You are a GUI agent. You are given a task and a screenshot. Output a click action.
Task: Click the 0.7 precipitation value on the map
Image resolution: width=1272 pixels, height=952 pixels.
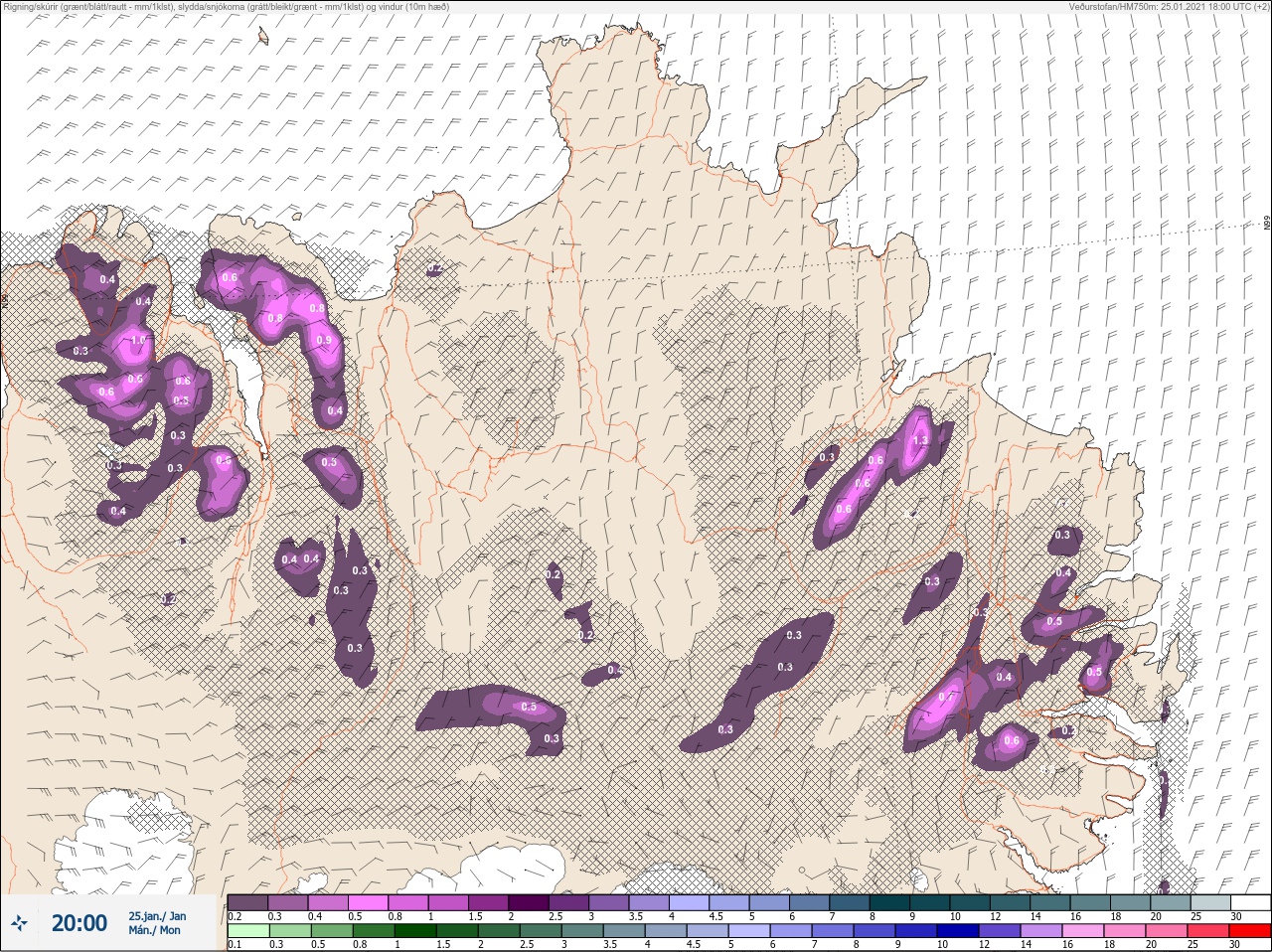click(x=945, y=697)
